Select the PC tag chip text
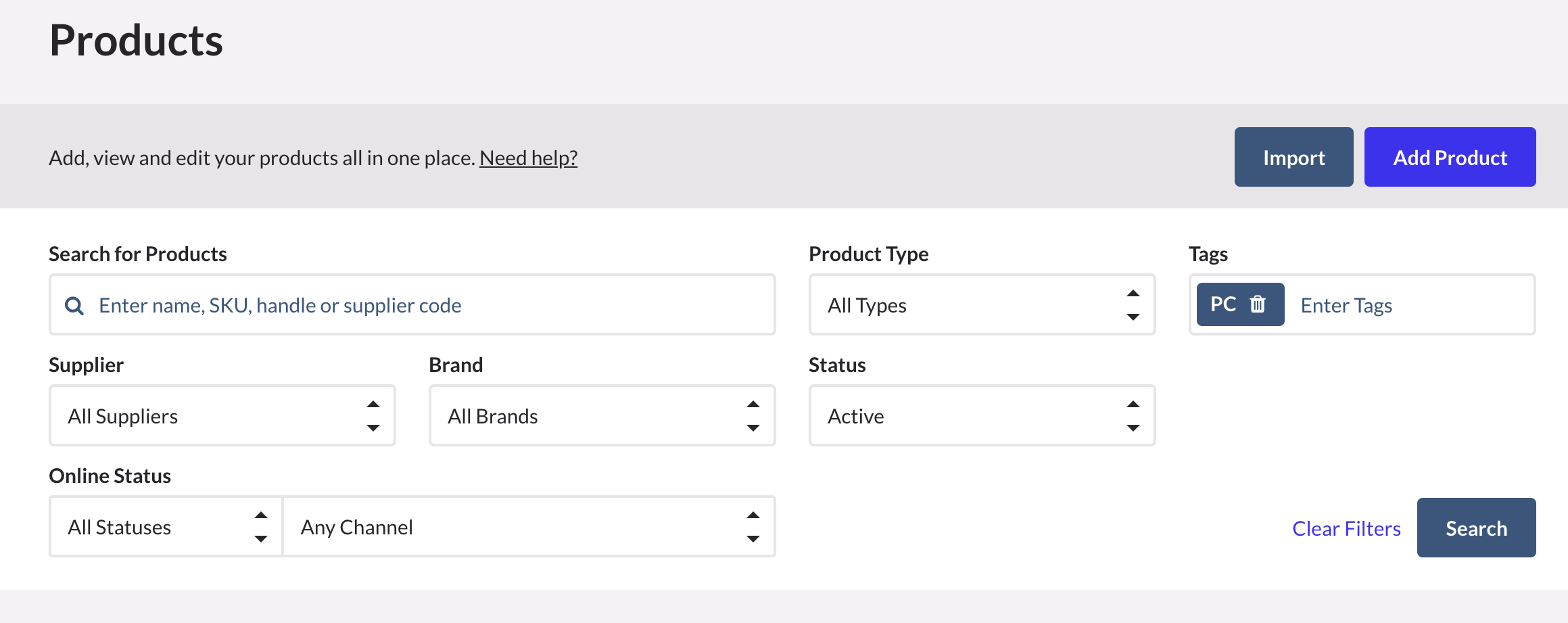The width and height of the screenshot is (1568, 623). pos(1222,304)
